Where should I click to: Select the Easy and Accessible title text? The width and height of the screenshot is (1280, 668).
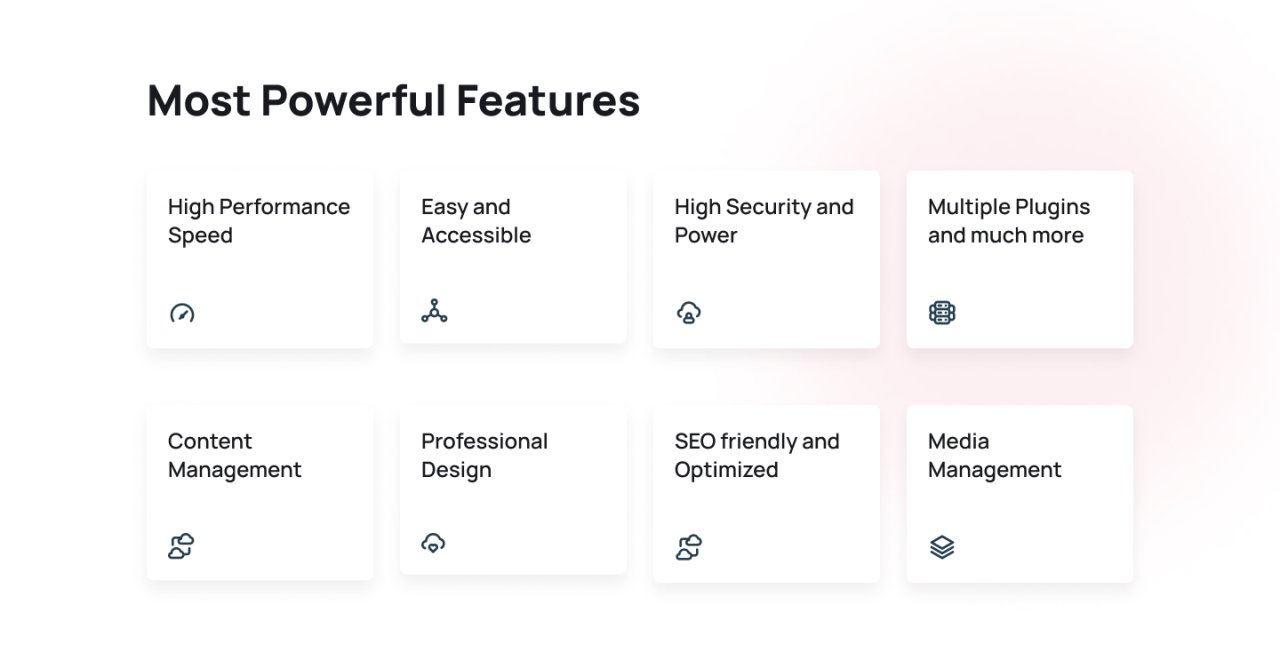click(x=476, y=221)
